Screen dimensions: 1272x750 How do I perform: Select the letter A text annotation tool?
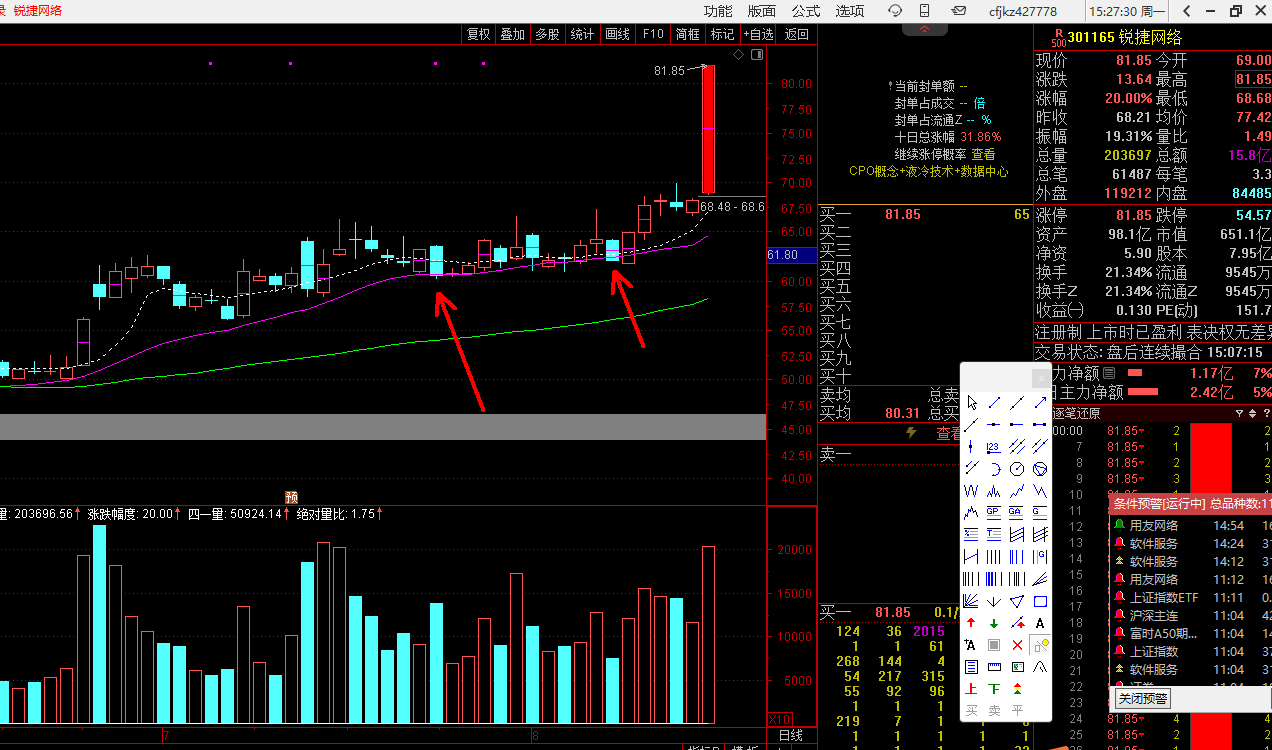[1040, 623]
